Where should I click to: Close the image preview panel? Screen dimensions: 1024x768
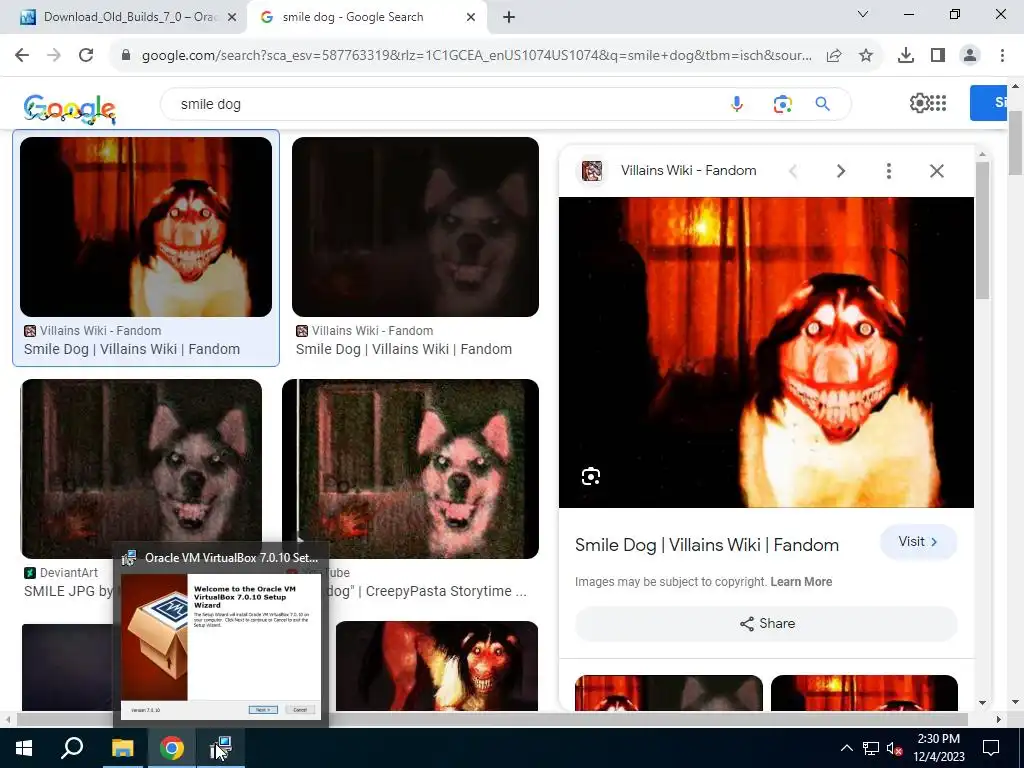(x=936, y=171)
